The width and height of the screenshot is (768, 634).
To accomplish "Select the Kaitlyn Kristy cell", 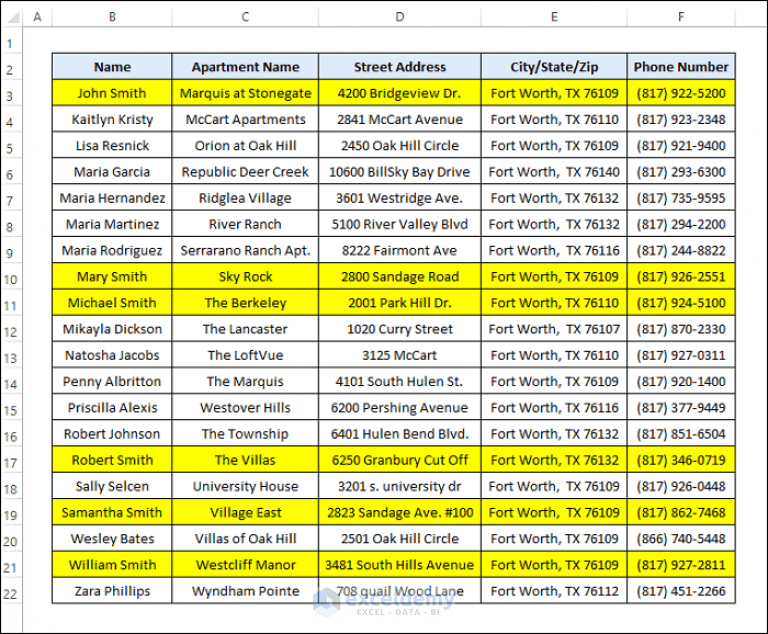I will 112,119.
